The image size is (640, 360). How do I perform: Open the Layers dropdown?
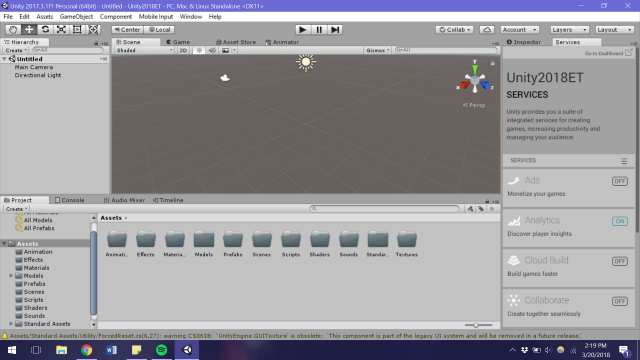569,30
